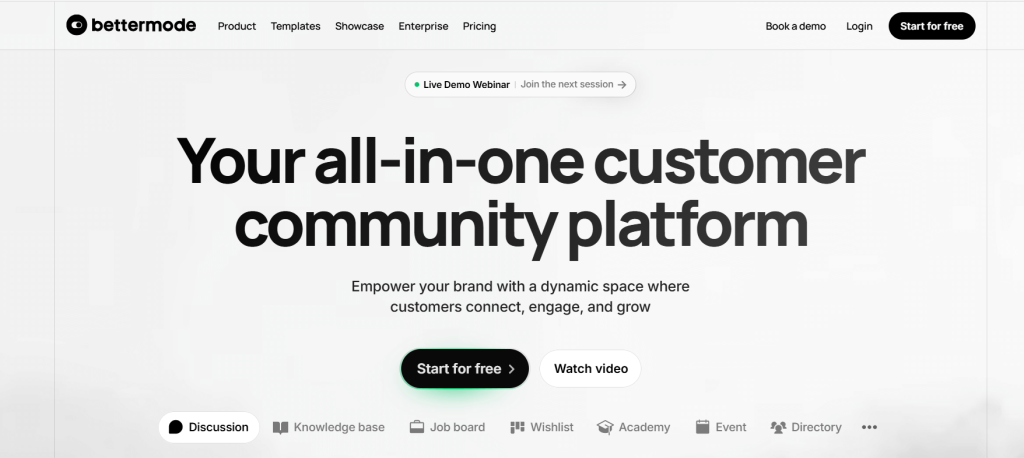This screenshot has height=458, width=1024.
Task: Select the Event tab
Action: click(x=721, y=427)
